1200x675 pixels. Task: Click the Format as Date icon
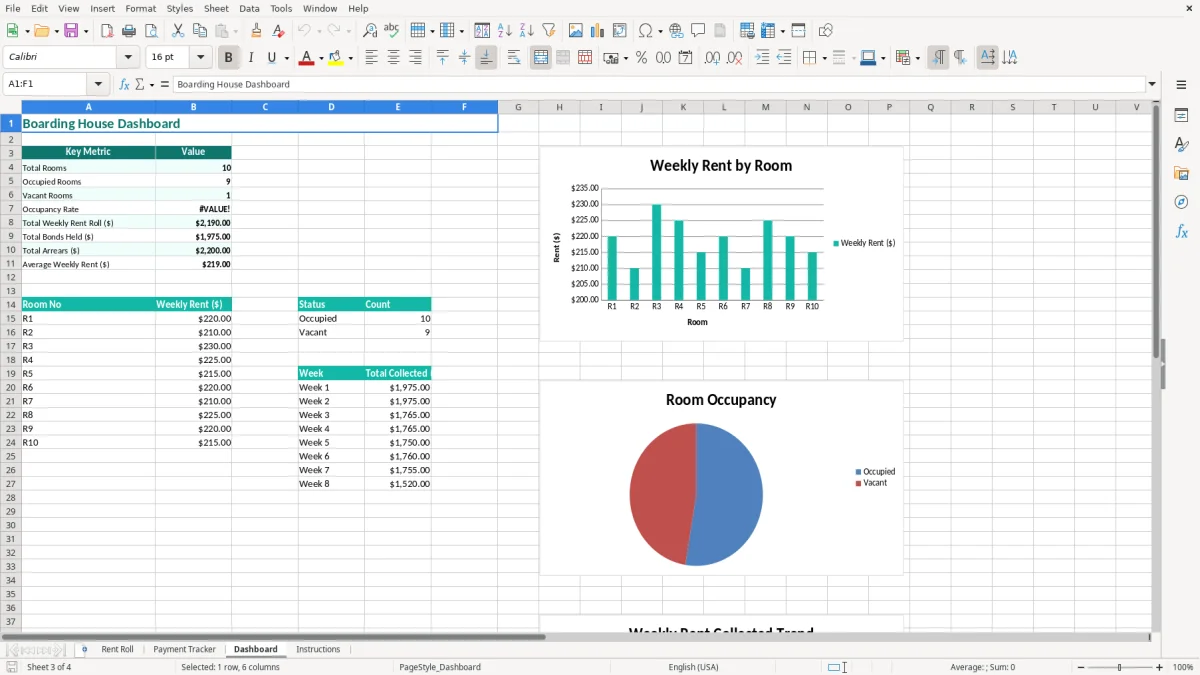pos(686,58)
